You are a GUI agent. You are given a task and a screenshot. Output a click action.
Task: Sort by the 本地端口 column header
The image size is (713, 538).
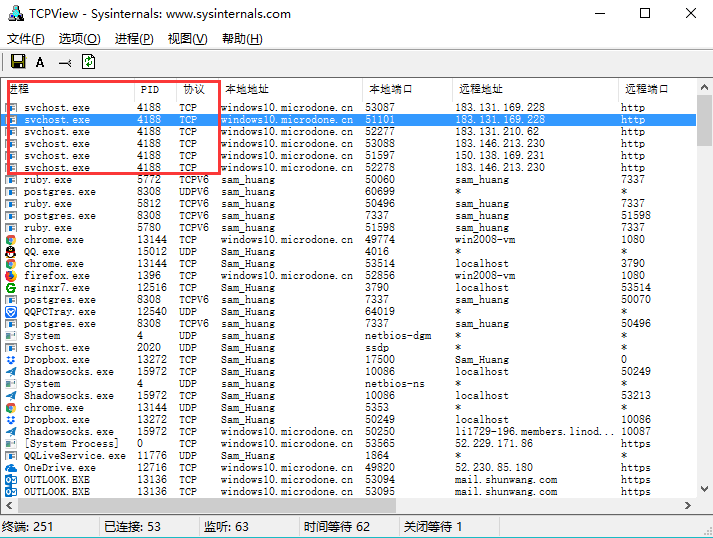(407, 89)
